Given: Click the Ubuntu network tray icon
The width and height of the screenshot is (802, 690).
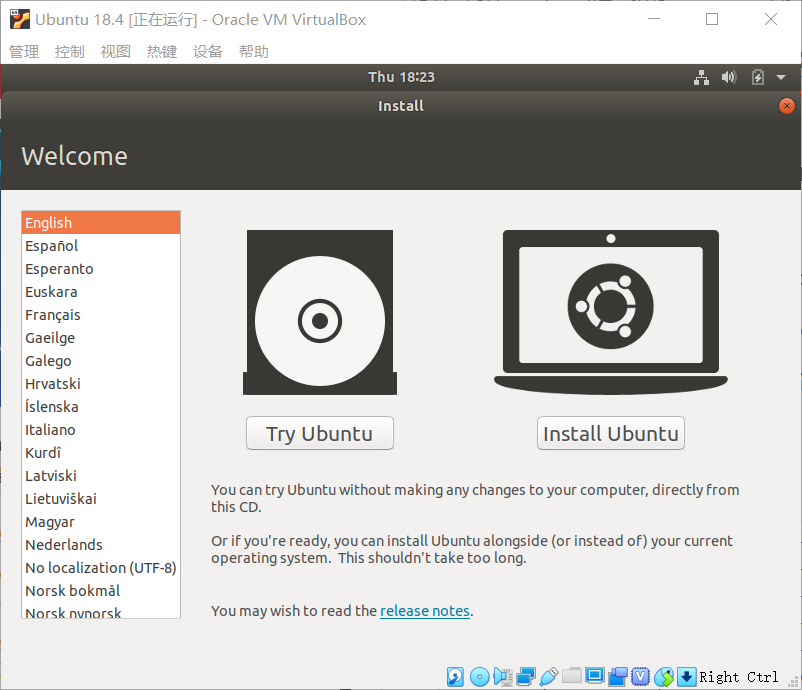Looking at the screenshot, I should 701,77.
